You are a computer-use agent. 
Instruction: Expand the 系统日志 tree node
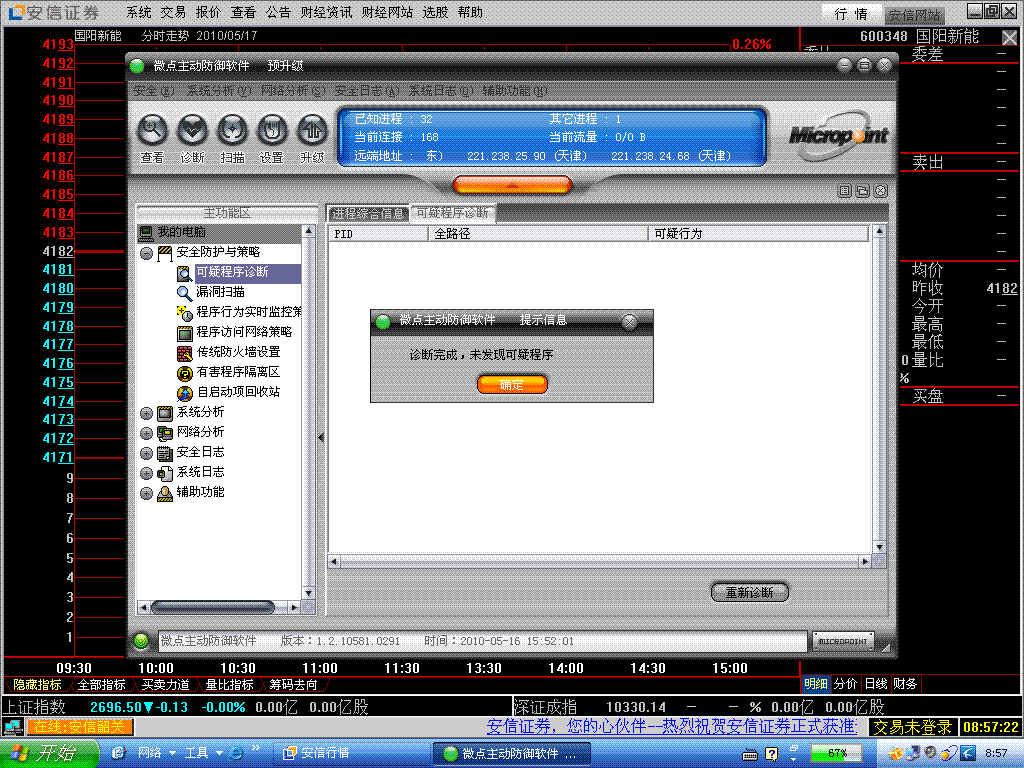coord(146,473)
